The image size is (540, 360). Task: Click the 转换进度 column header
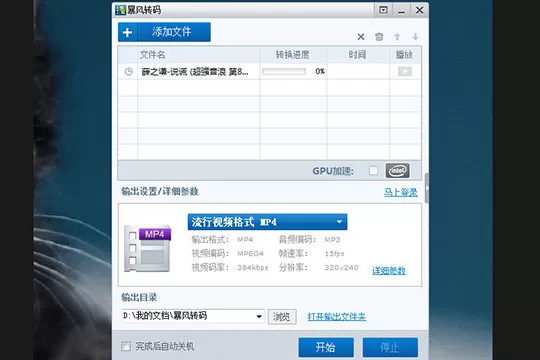coord(292,55)
